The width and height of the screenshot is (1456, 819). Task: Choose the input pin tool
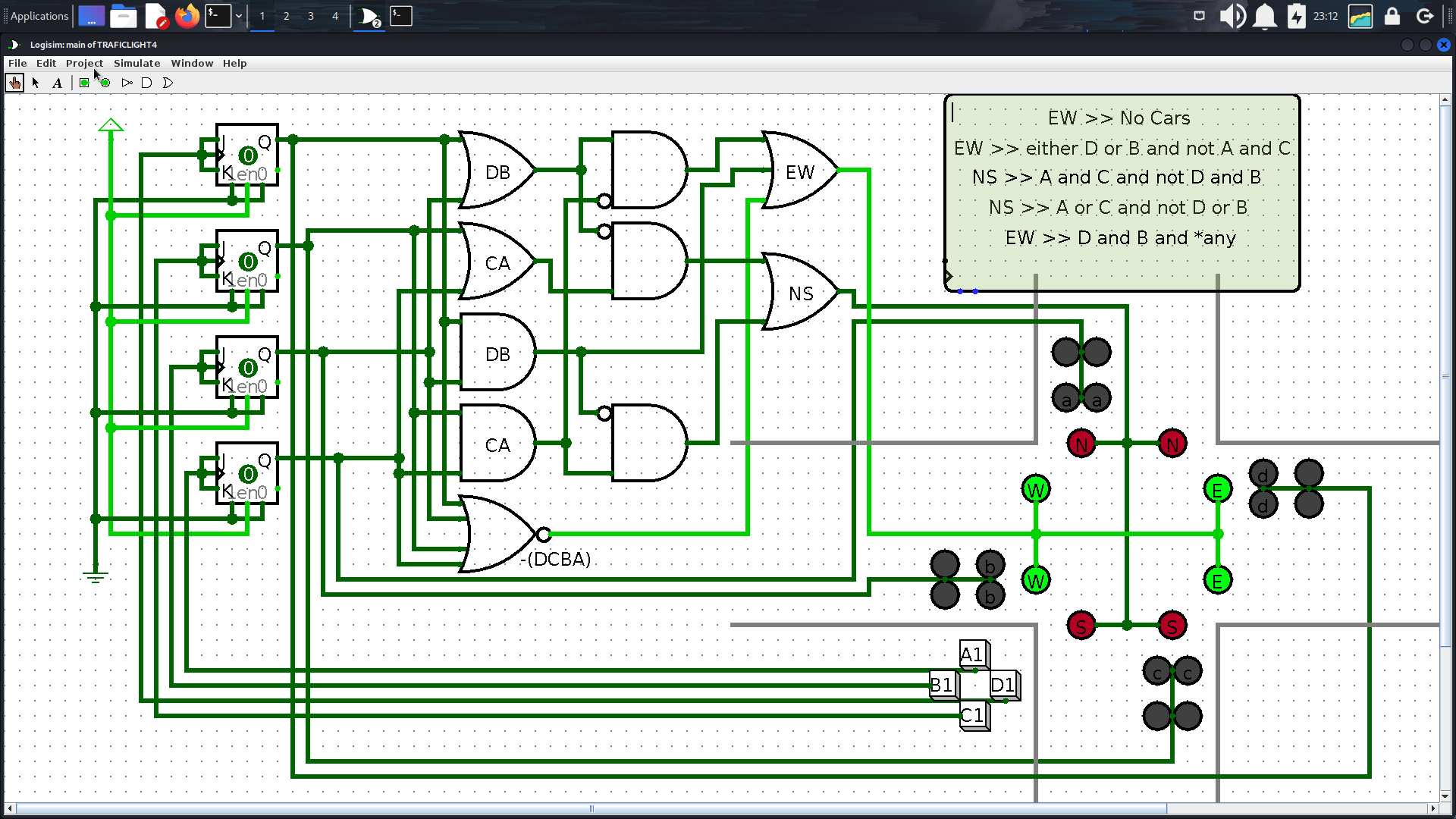pyautogui.click(x=84, y=83)
